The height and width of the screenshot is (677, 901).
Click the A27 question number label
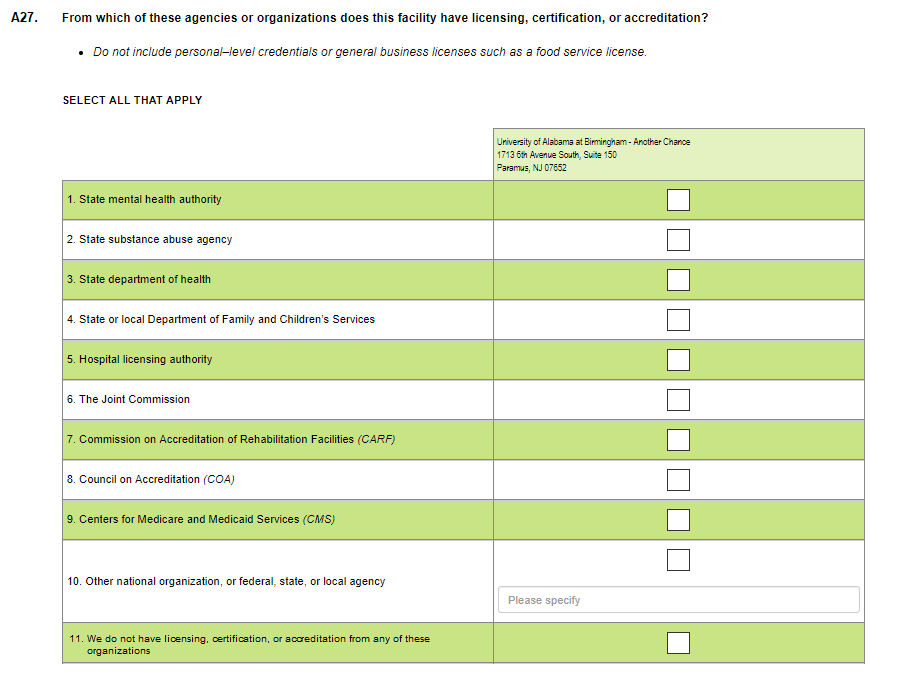(x=23, y=18)
